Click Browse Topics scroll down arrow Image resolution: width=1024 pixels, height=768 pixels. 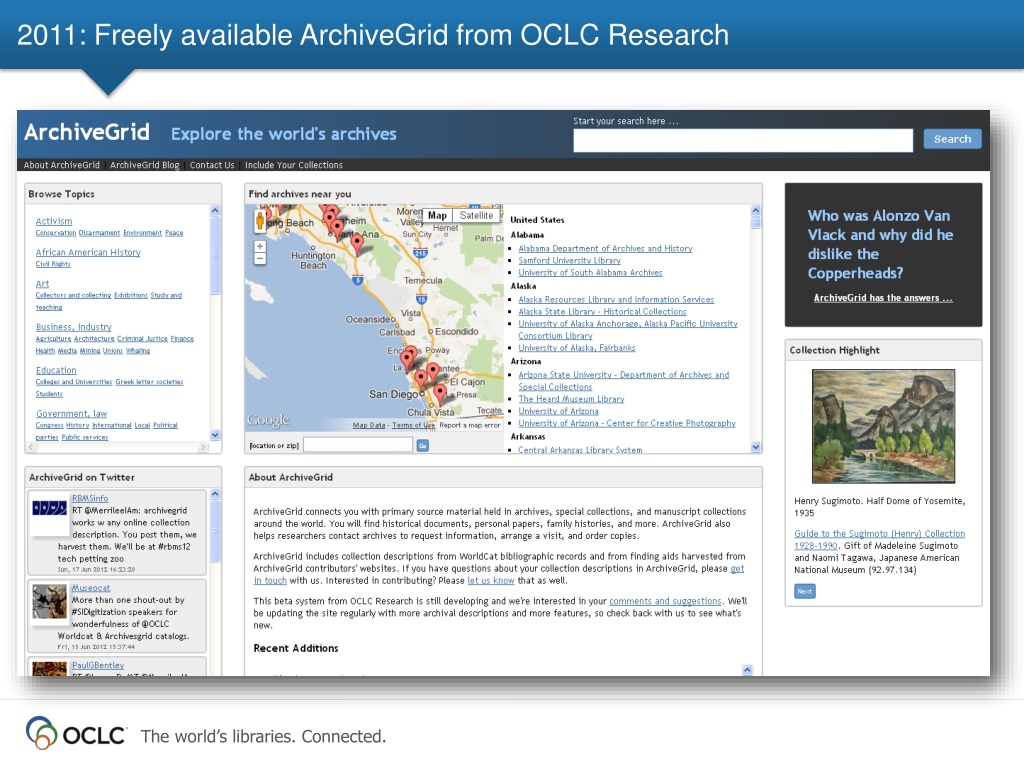(x=215, y=435)
